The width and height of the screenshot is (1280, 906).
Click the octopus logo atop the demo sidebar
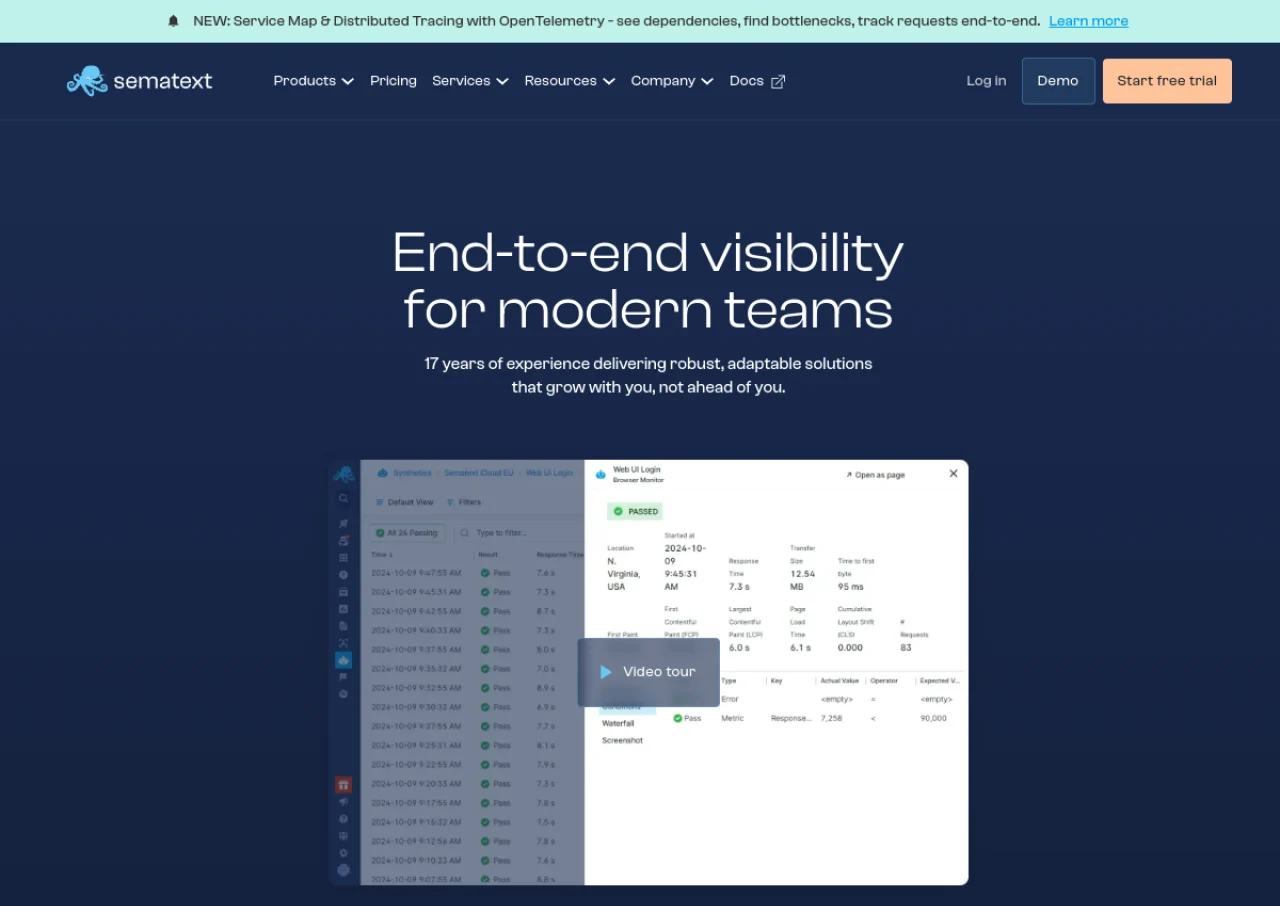pos(344,474)
